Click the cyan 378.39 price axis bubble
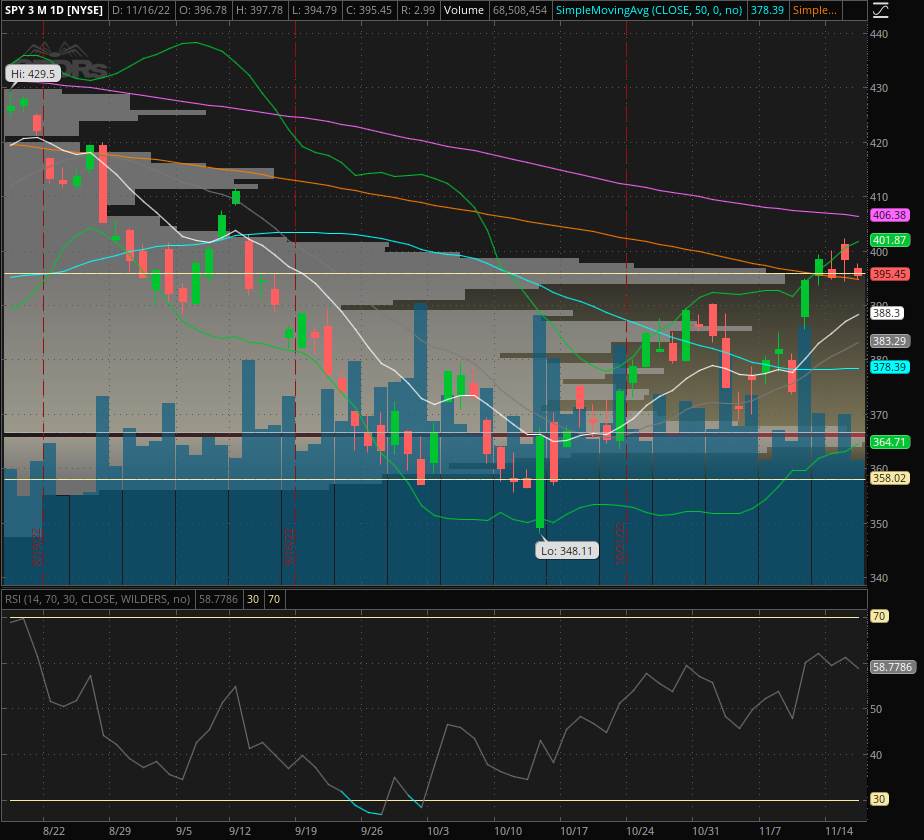Screen dimensions: 924x840 click(889, 367)
